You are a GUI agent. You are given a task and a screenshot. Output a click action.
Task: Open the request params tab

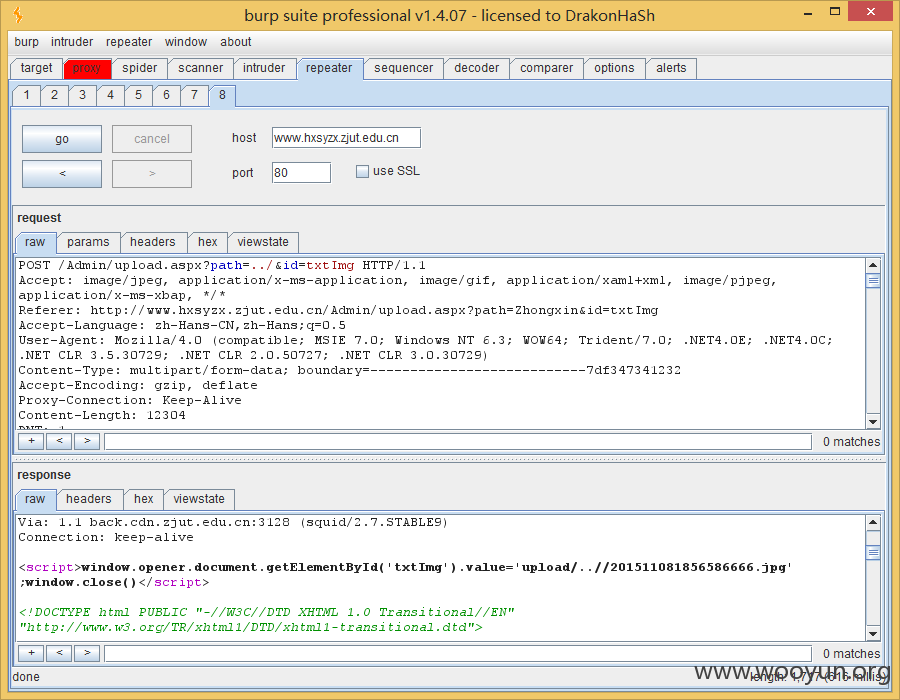(x=88, y=242)
